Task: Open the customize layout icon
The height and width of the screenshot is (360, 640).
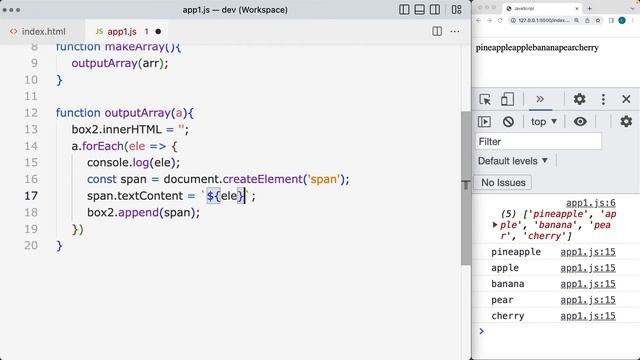Action: click(x=456, y=9)
